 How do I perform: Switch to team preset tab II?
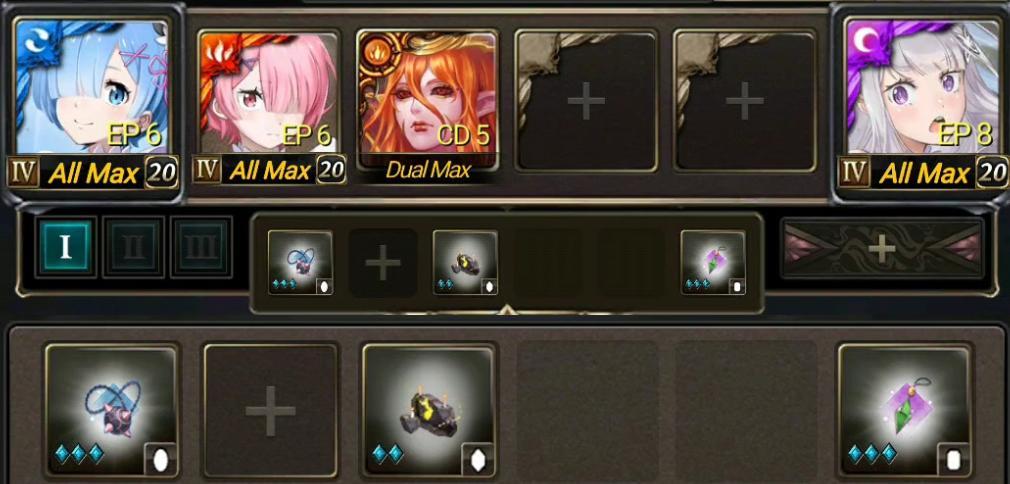pos(134,247)
